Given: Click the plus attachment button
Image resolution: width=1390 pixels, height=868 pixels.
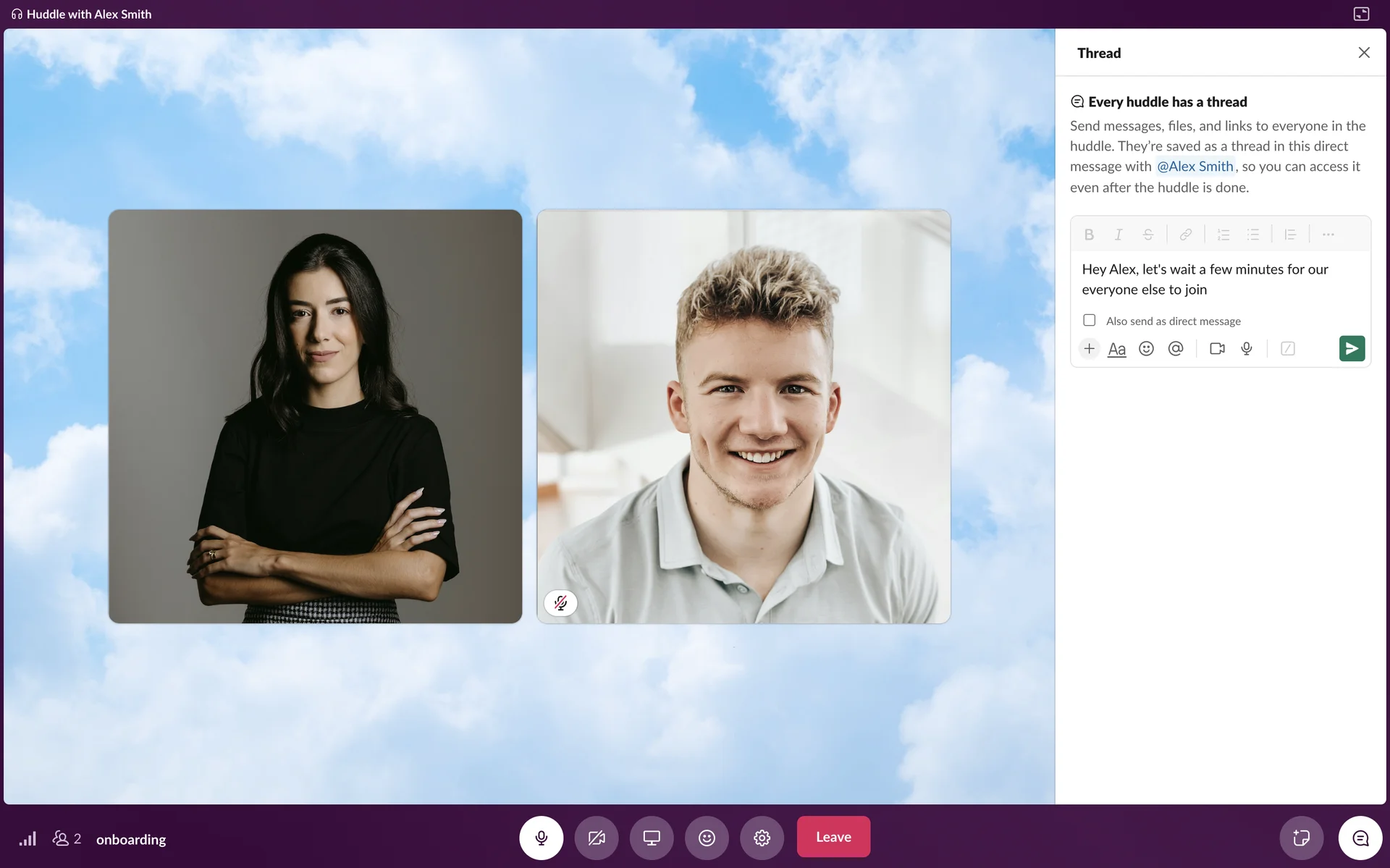Looking at the screenshot, I should point(1089,348).
